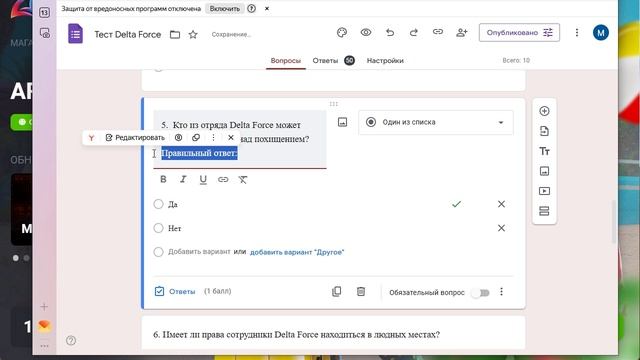Open selection popup three-dot menu
The width and height of the screenshot is (640, 360).
tap(213, 138)
